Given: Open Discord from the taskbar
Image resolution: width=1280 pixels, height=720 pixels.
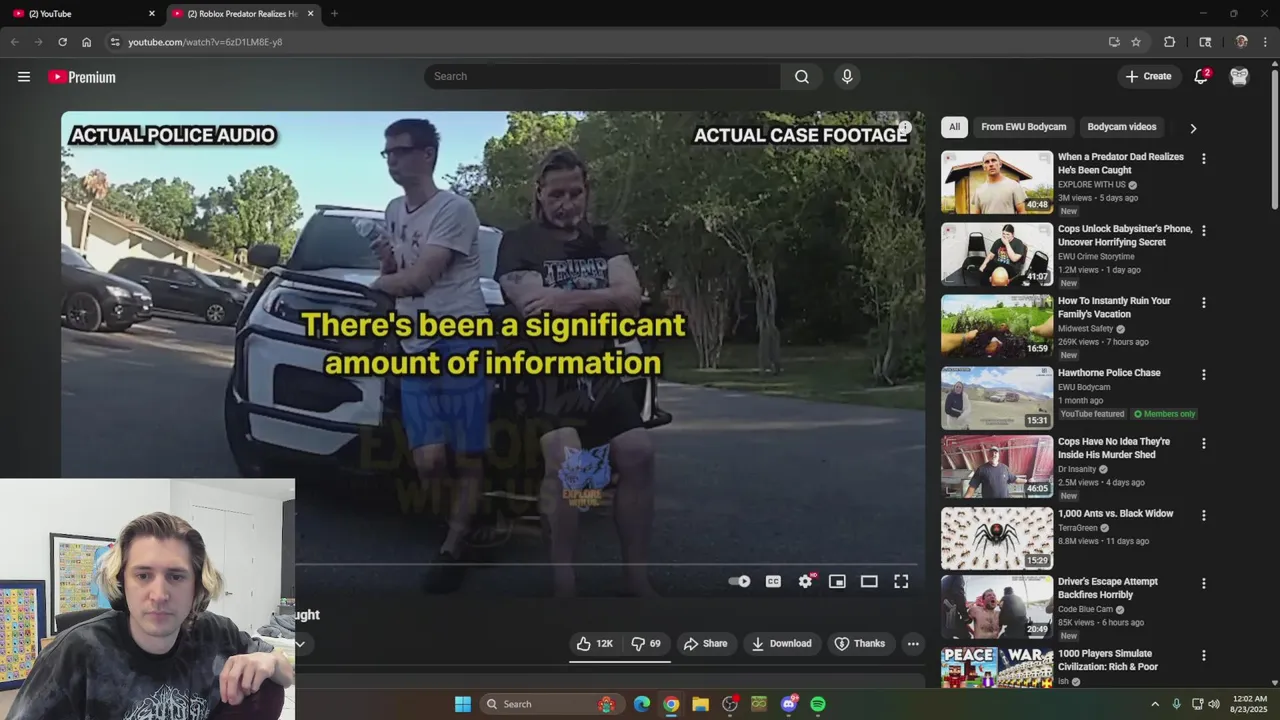Looking at the screenshot, I should tap(789, 704).
